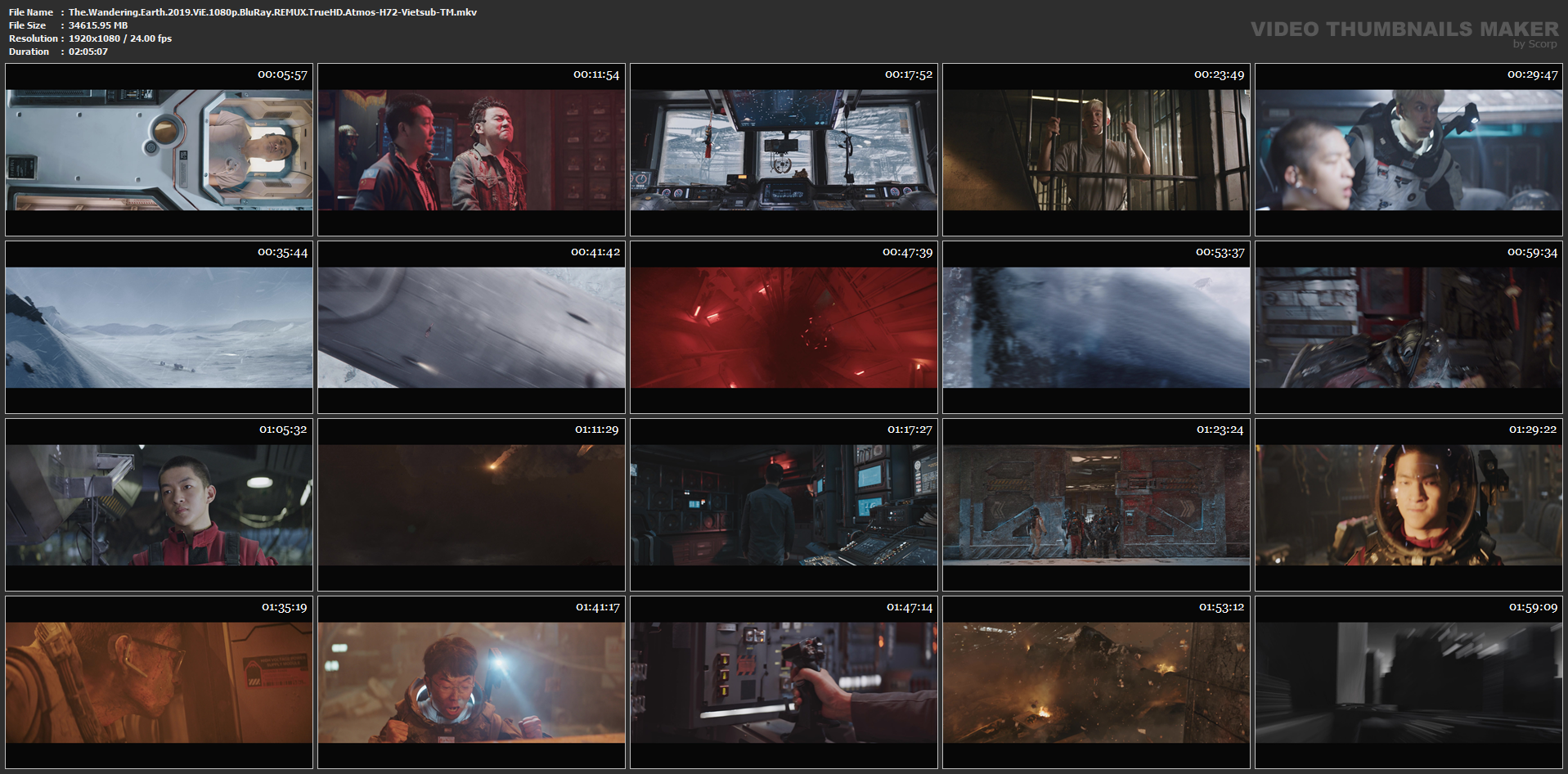This screenshot has width=1568, height=774.
Task: Open the red tunnel thumbnail at 00:47:39
Action: 784,327
